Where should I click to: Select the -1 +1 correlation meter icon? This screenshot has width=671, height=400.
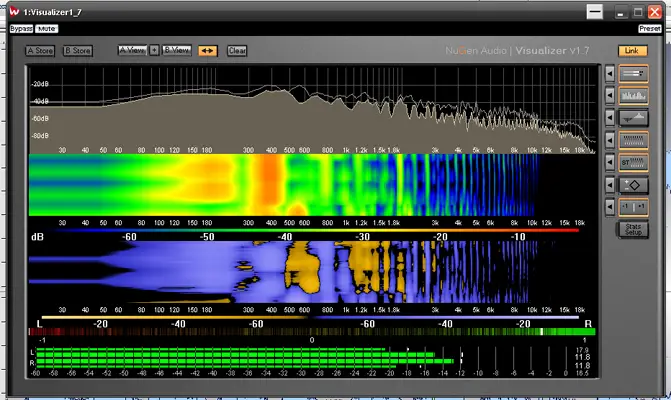632,207
